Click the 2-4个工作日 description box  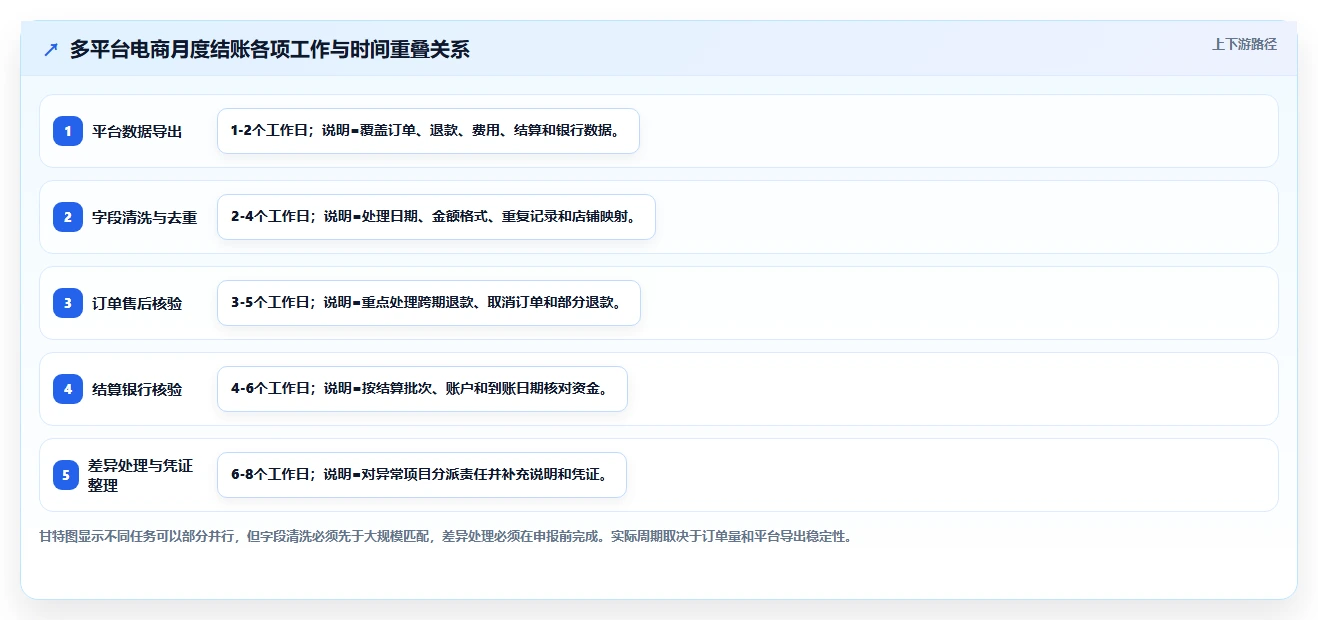[x=436, y=217]
